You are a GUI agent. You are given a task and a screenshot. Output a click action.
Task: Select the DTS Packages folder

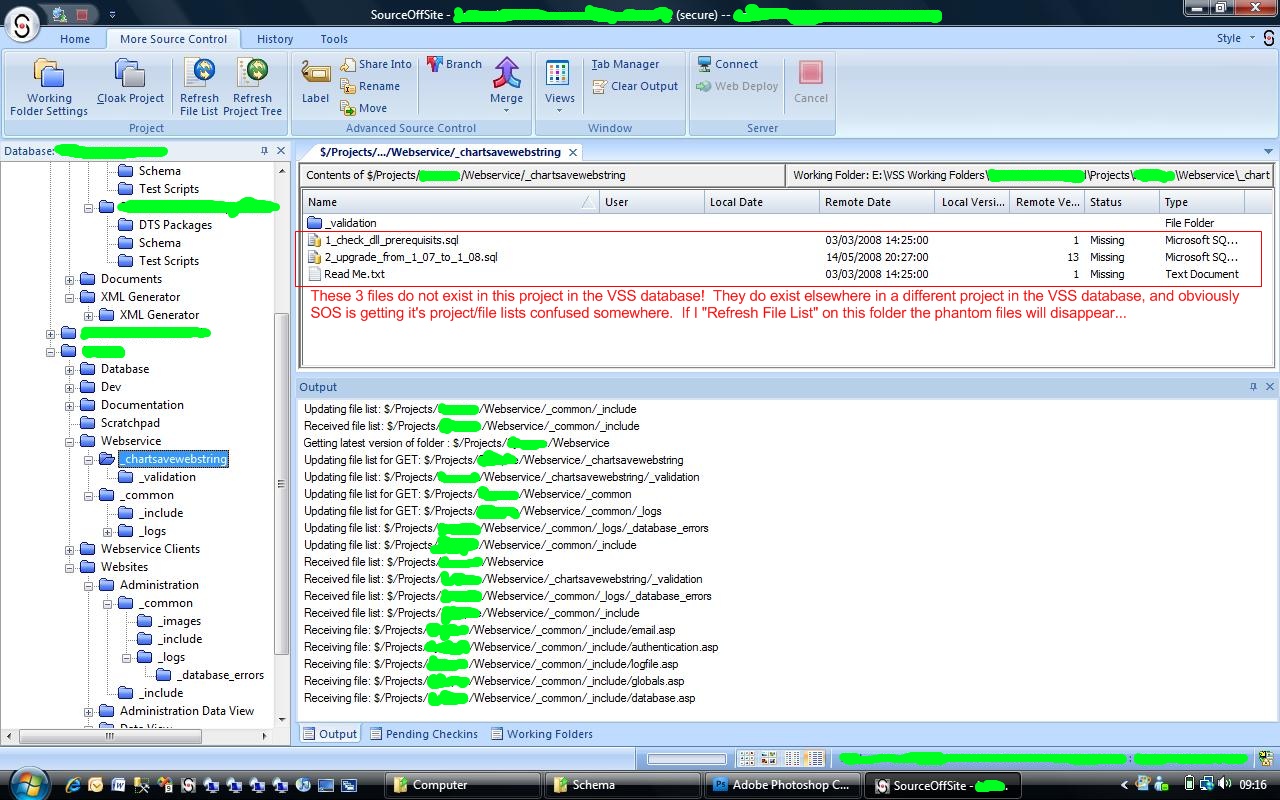coord(175,225)
